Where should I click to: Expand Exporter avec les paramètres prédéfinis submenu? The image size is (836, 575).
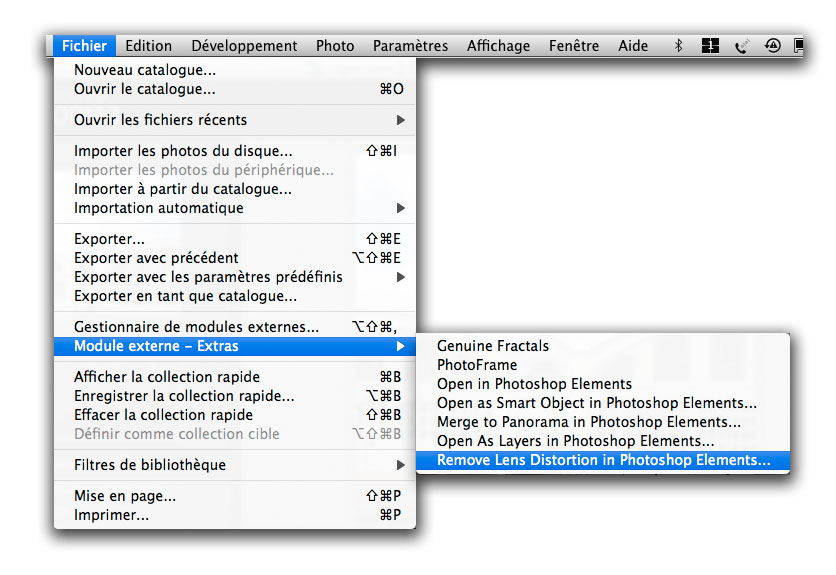pos(235,277)
